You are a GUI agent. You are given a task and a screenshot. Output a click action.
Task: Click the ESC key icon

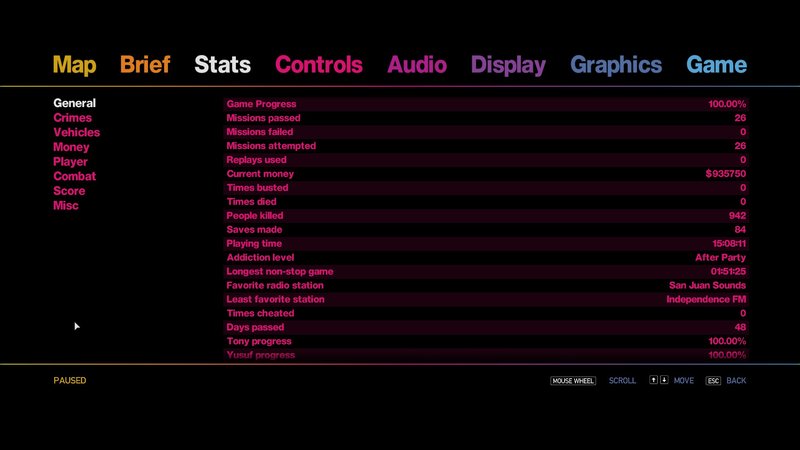pos(713,381)
